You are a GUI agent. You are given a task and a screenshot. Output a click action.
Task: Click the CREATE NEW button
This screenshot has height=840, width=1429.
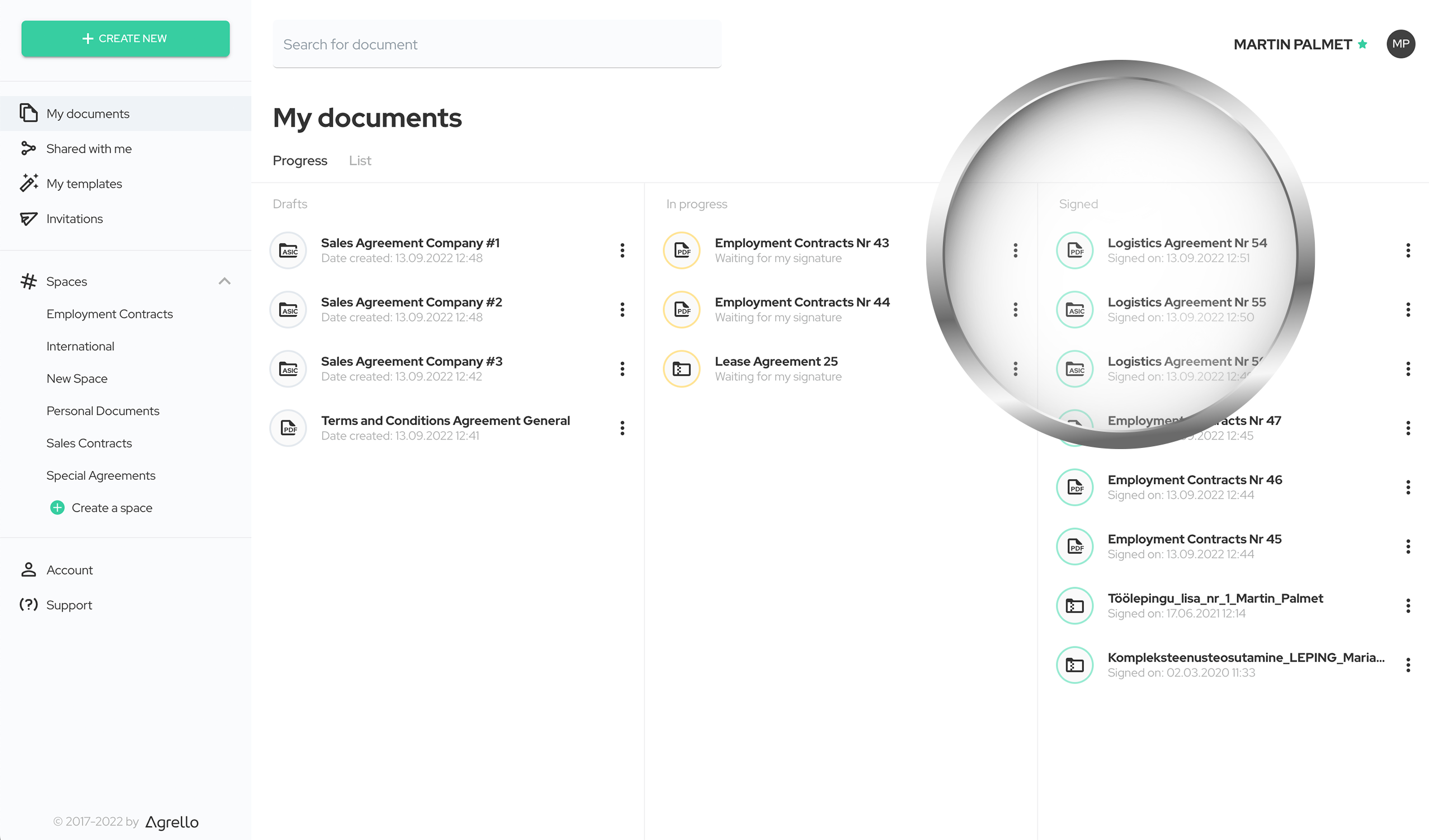(125, 39)
